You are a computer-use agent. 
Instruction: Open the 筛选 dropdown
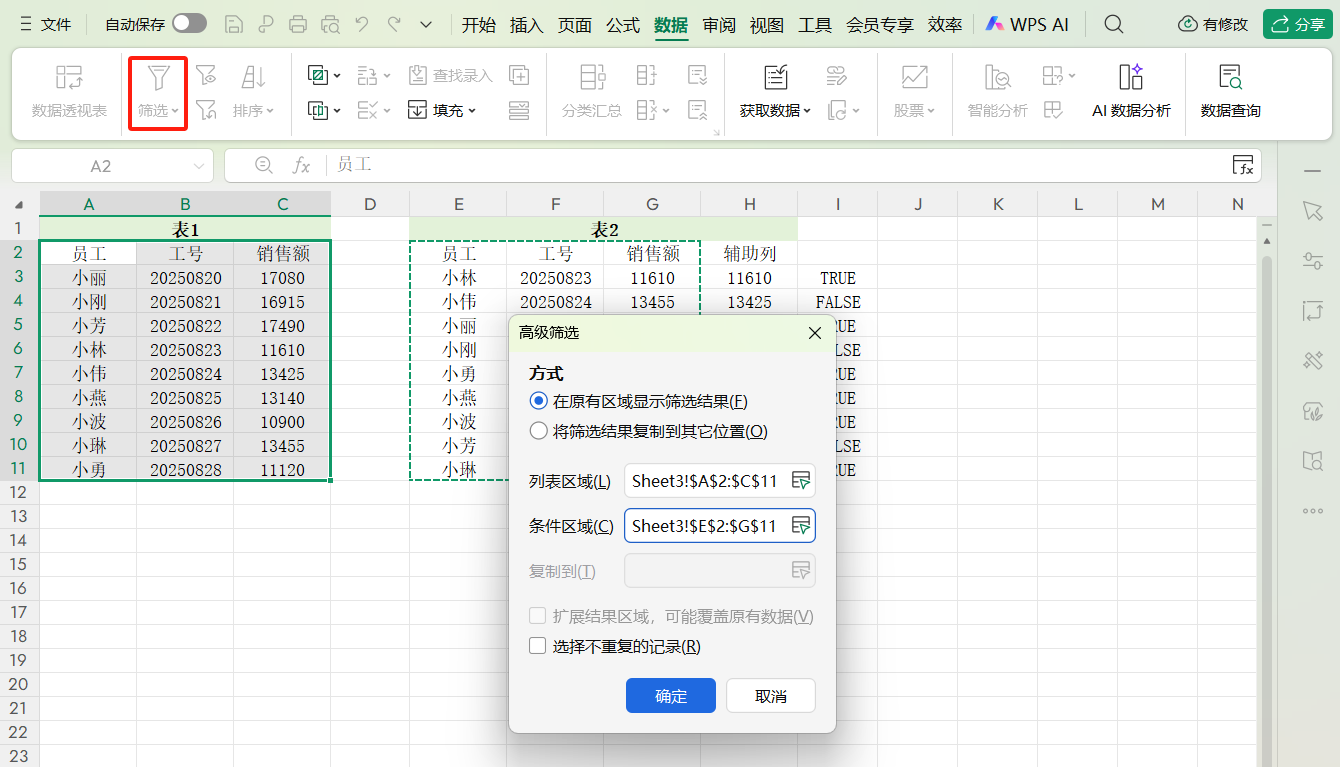click(x=158, y=111)
